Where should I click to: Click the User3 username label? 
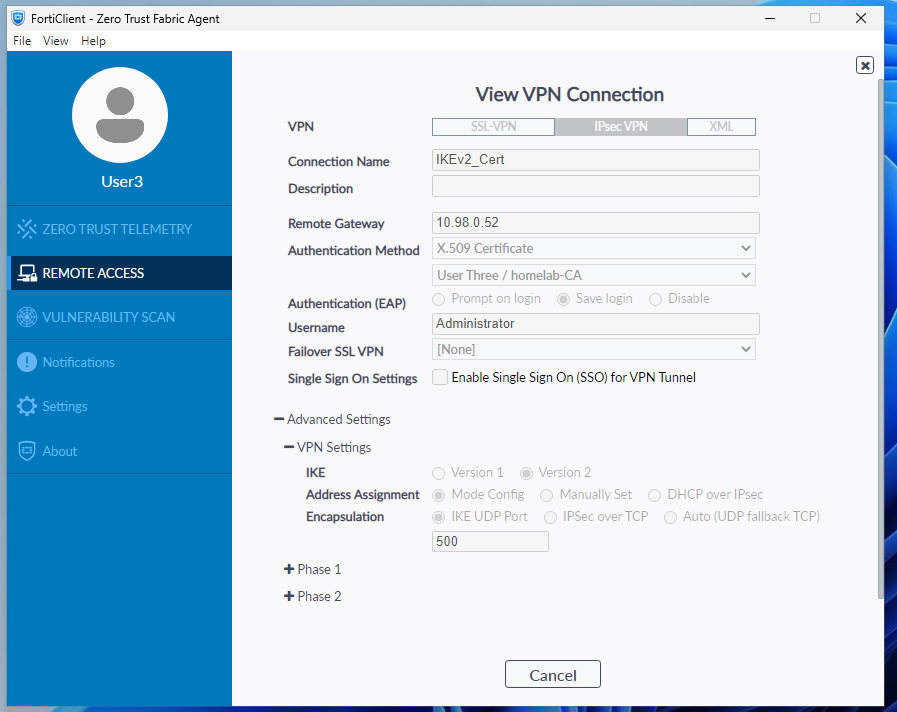[x=122, y=181]
